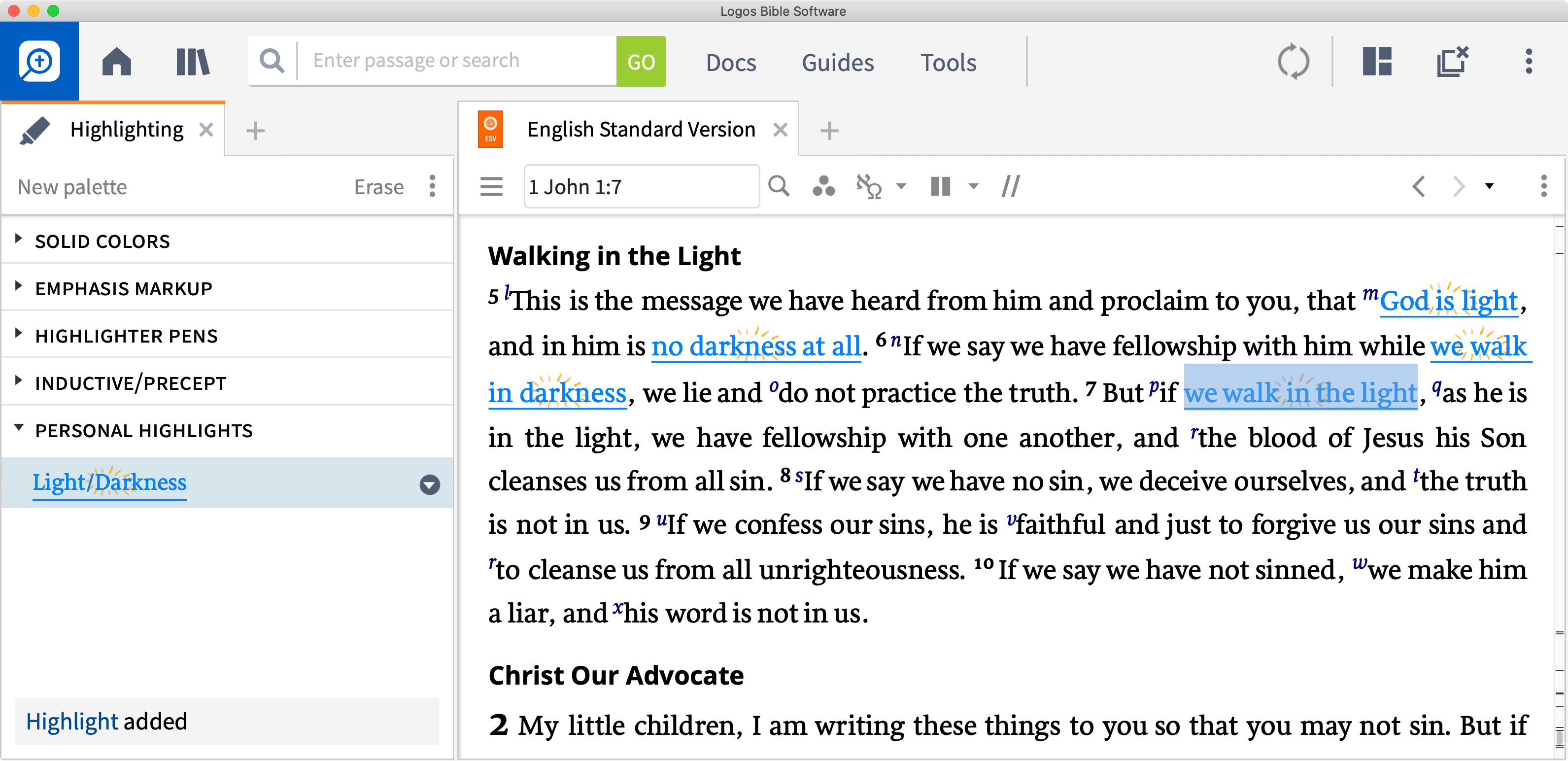Click the Logos app logo icon
This screenshot has height=761, width=1568.
tap(39, 61)
